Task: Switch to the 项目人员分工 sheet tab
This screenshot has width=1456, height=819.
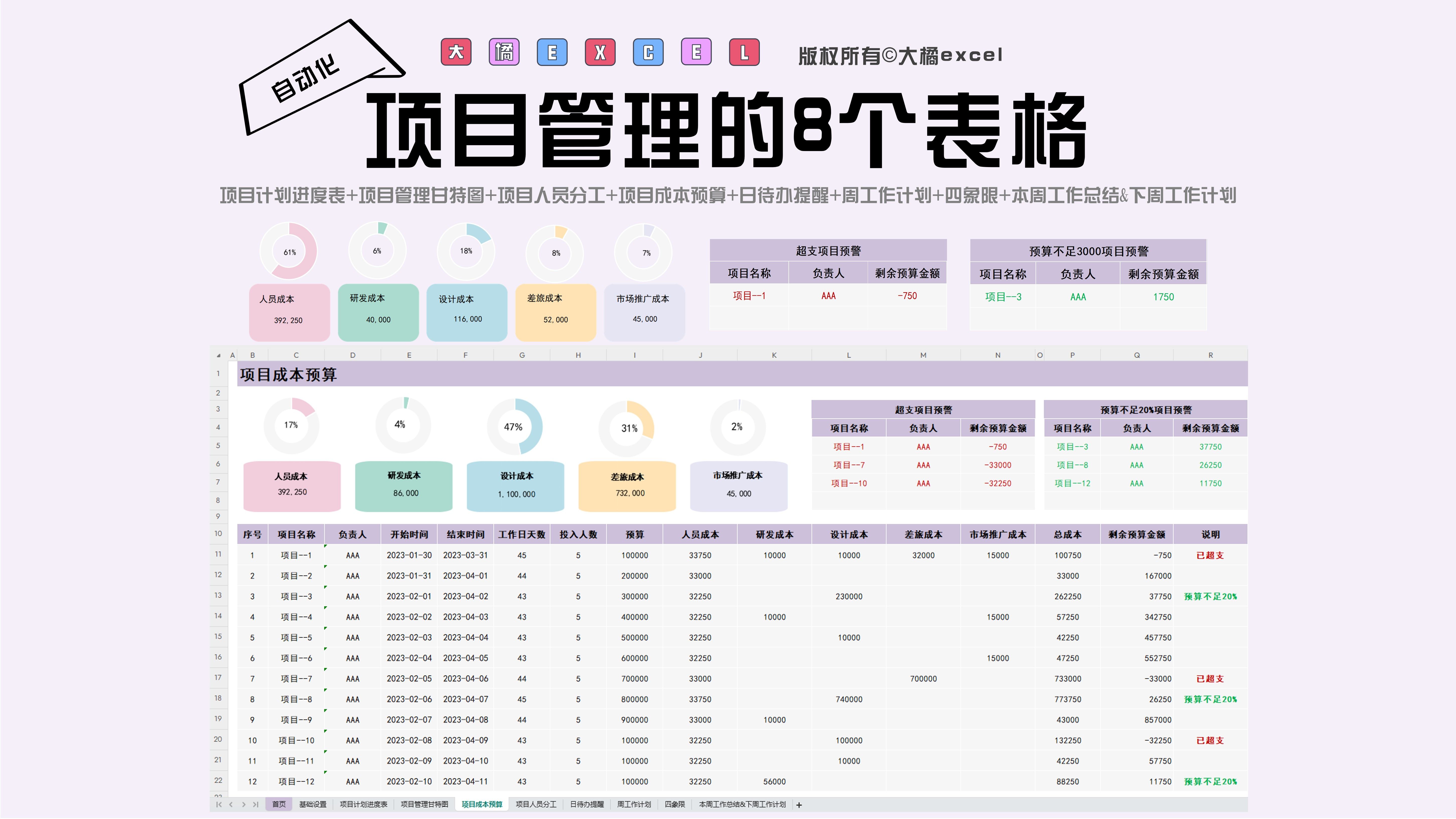Action: click(536, 804)
